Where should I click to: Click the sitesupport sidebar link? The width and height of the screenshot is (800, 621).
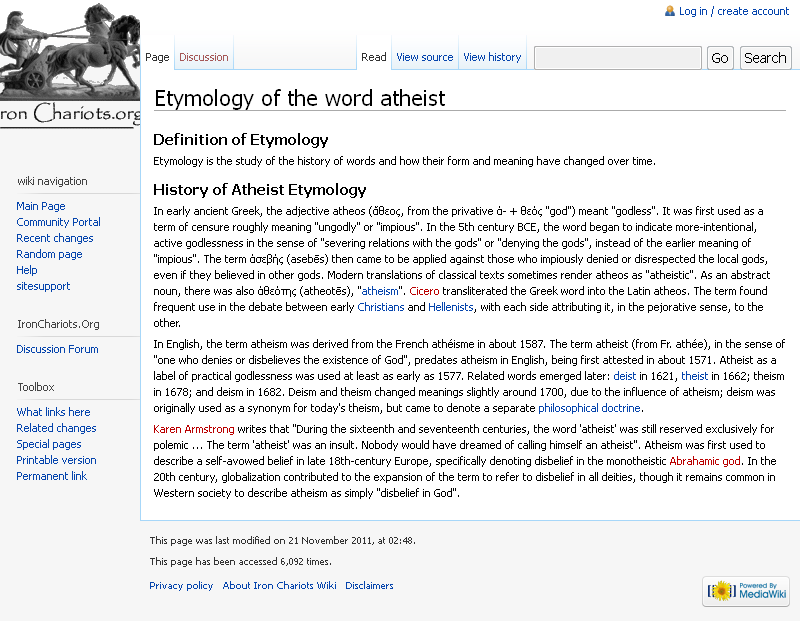(43, 286)
